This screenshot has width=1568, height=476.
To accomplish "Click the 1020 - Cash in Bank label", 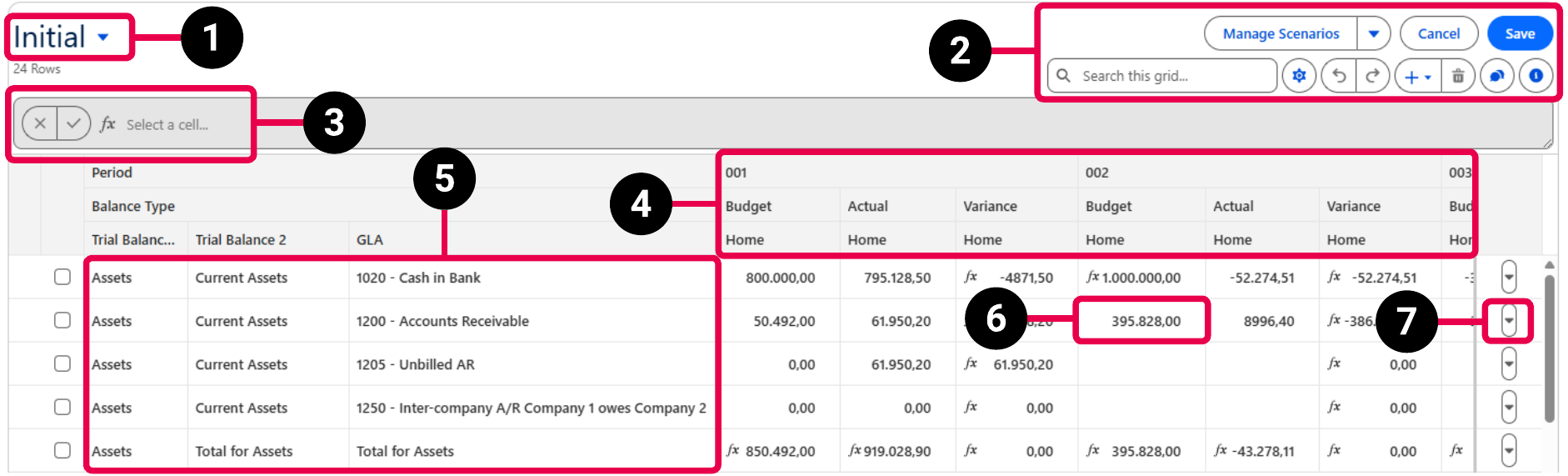I will click(418, 278).
